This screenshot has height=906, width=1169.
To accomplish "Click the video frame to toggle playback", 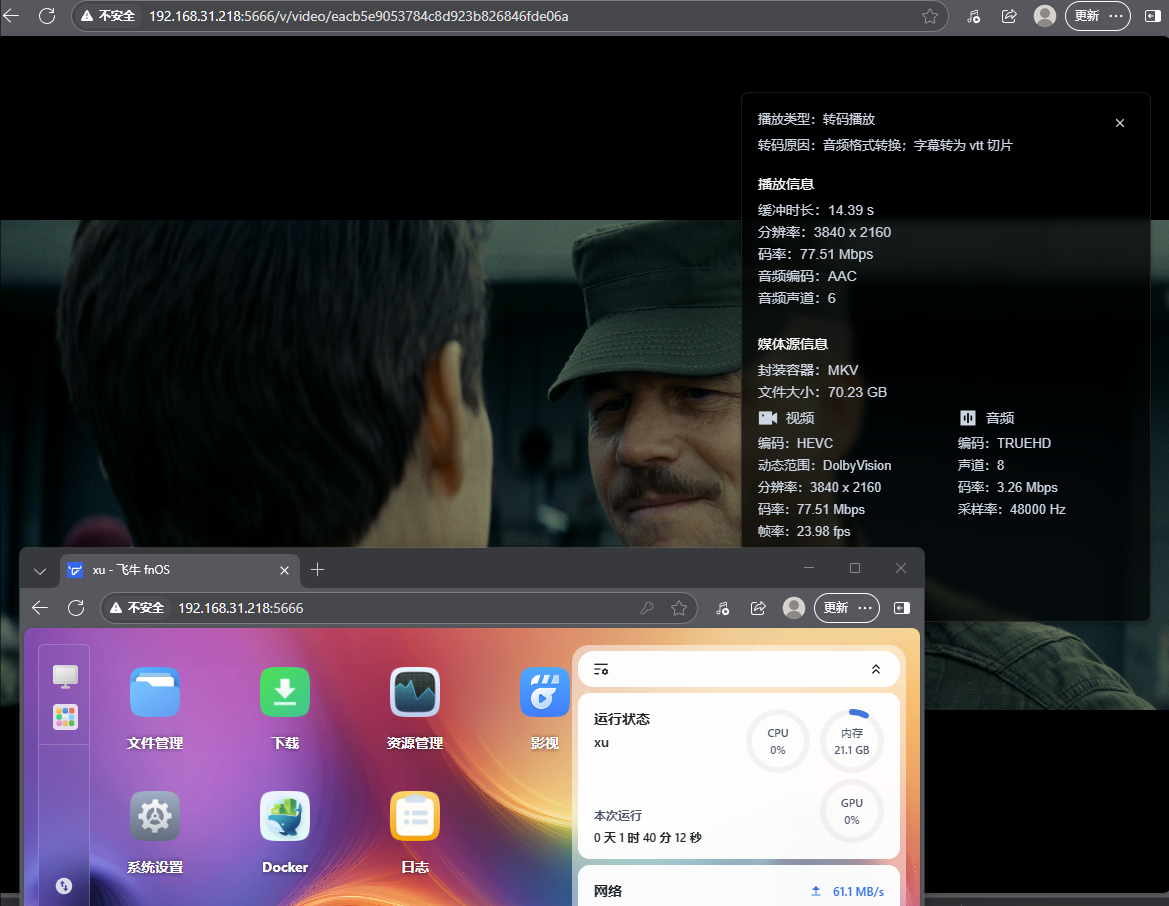I will tap(371, 384).
